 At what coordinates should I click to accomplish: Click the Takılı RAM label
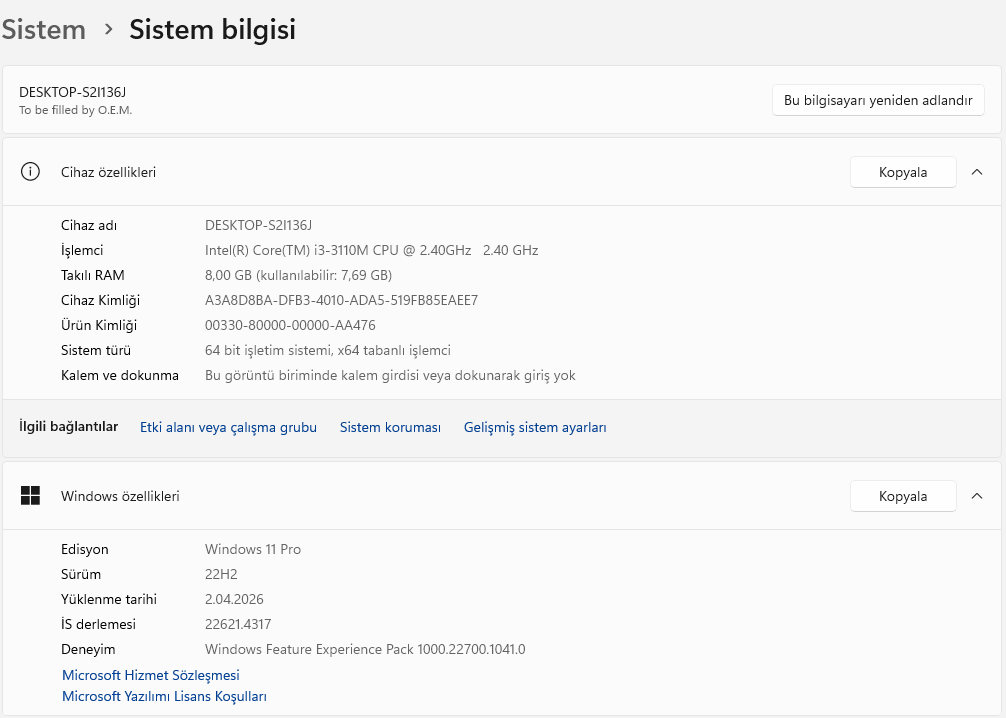pyautogui.click(x=92, y=275)
